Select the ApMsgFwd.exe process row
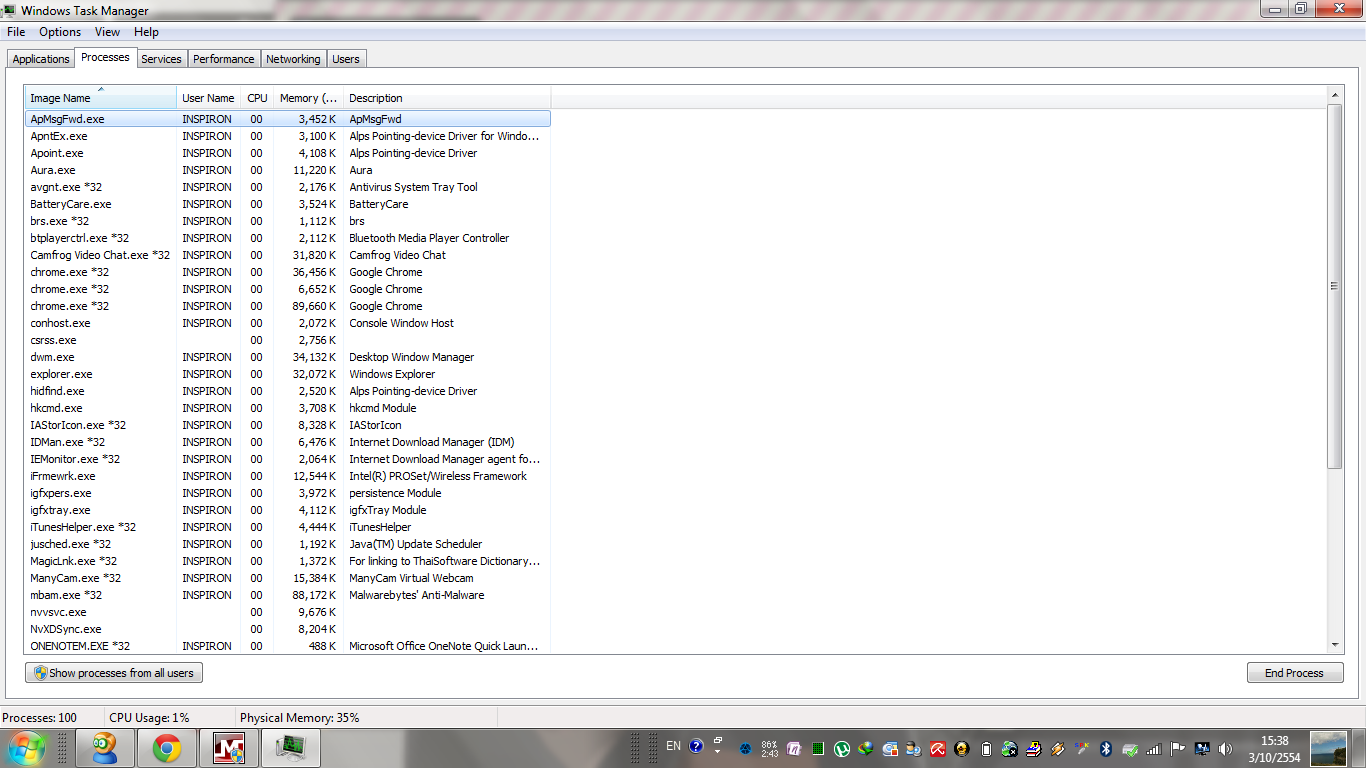This screenshot has width=1366, height=768. tap(288, 119)
